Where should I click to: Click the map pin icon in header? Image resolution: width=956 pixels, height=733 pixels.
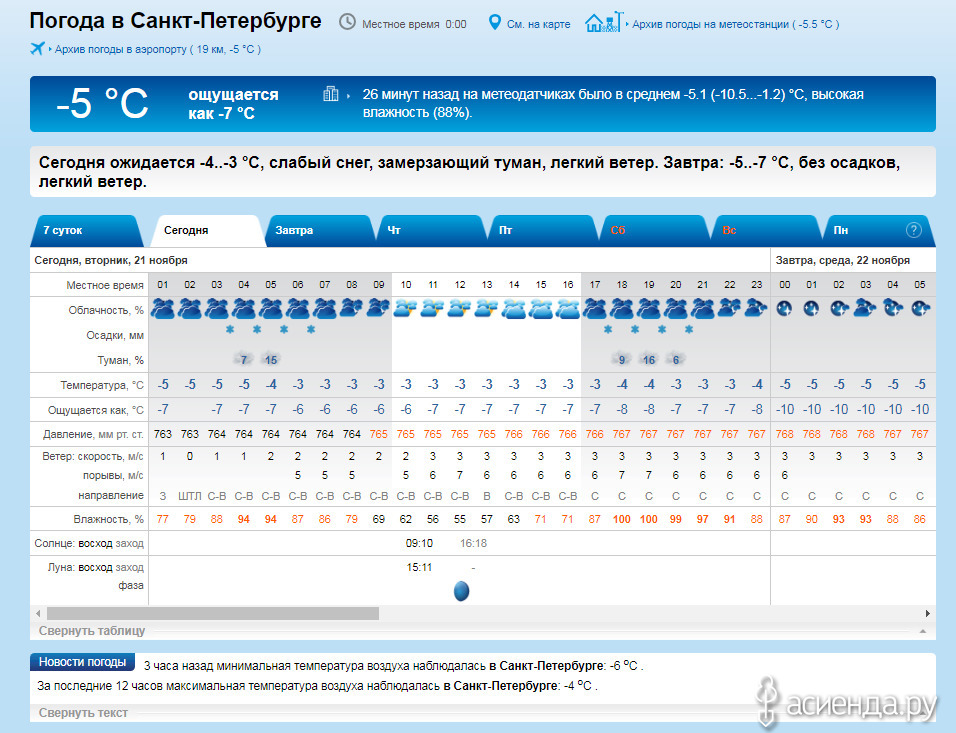(x=494, y=22)
